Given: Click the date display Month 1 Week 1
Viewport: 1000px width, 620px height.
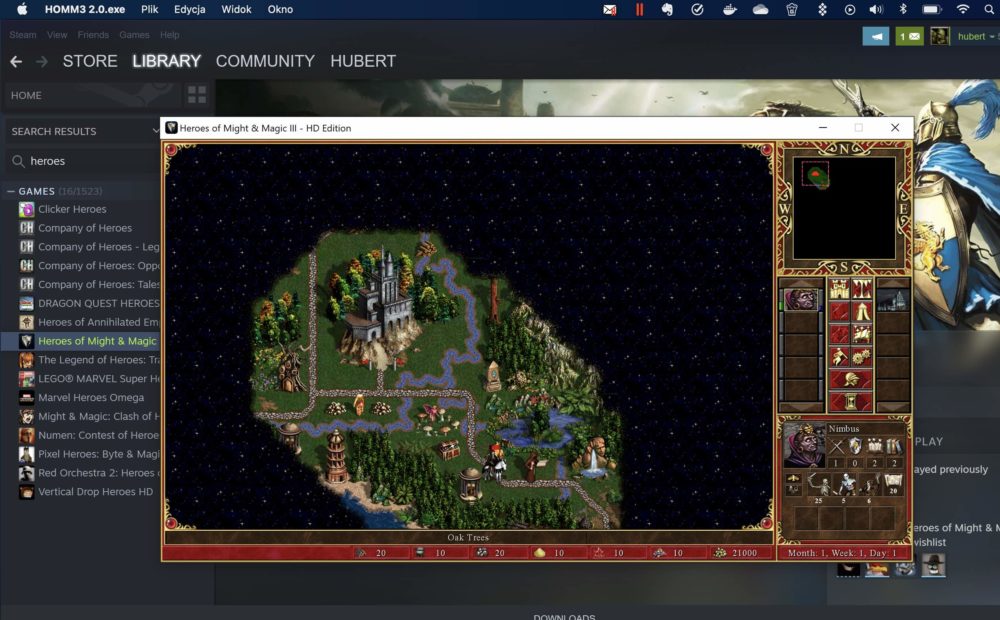Looking at the screenshot, I should 842,553.
